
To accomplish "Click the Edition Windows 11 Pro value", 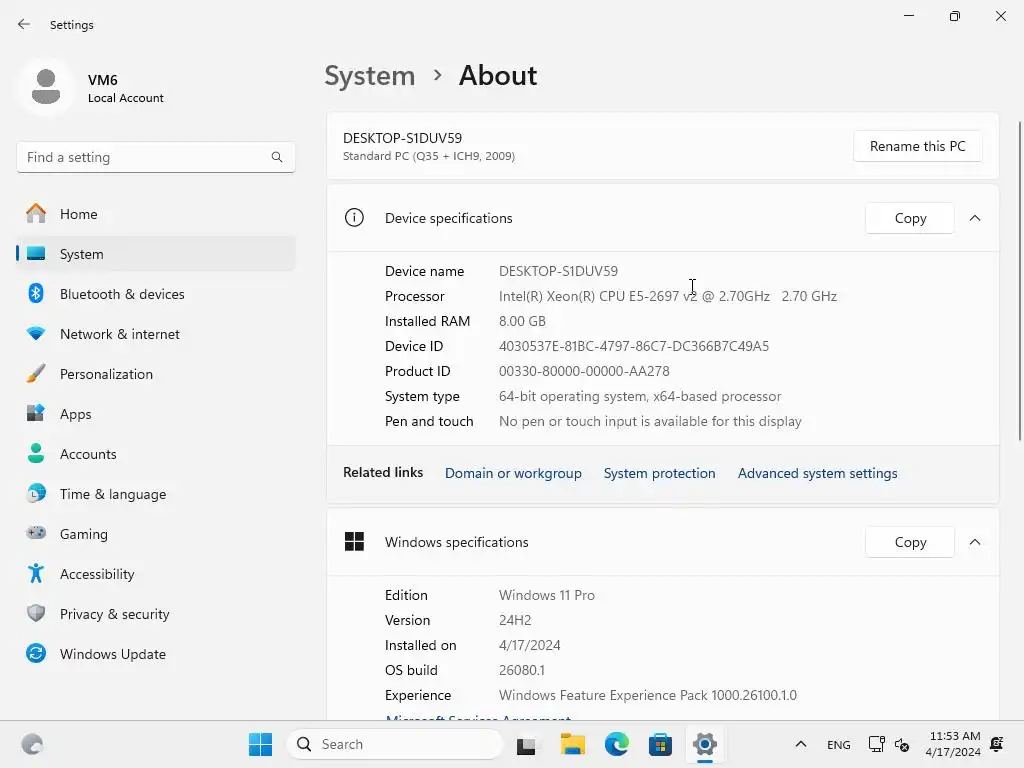I will coord(547,595).
